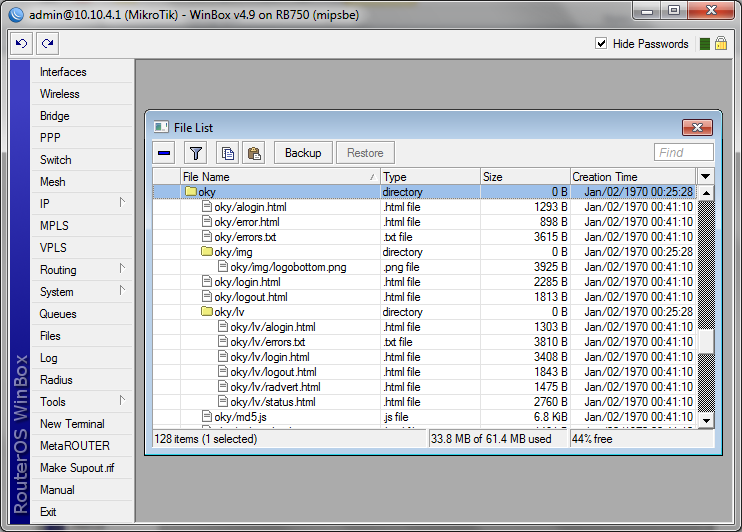Remove selected file with minus button
Viewport: 742px width, 532px height.
(164, 153)
